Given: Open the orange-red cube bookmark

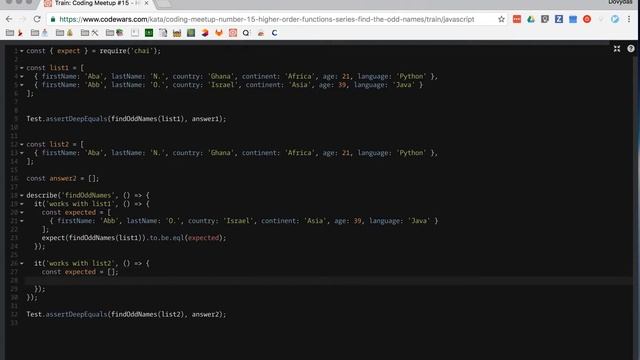Looking at the screenshot, I should (x=205, y=33).
